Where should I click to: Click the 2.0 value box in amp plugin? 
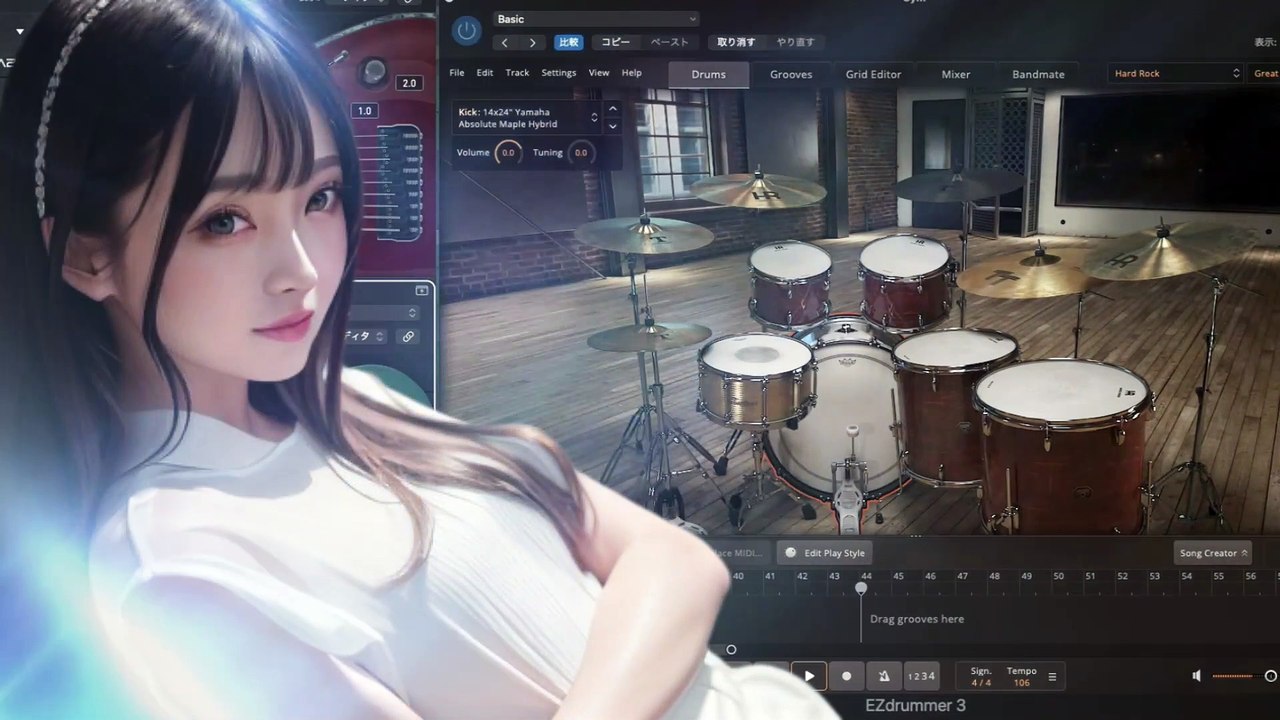(x=409, y=83)
